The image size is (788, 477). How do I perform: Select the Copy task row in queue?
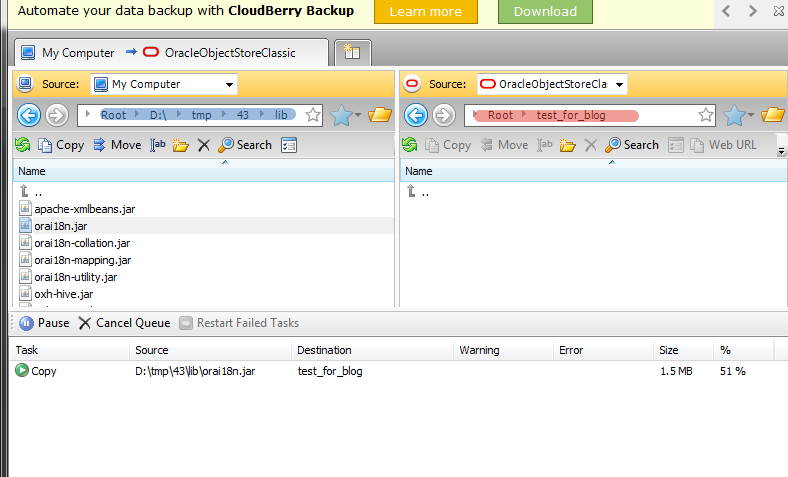click(397, 371)
